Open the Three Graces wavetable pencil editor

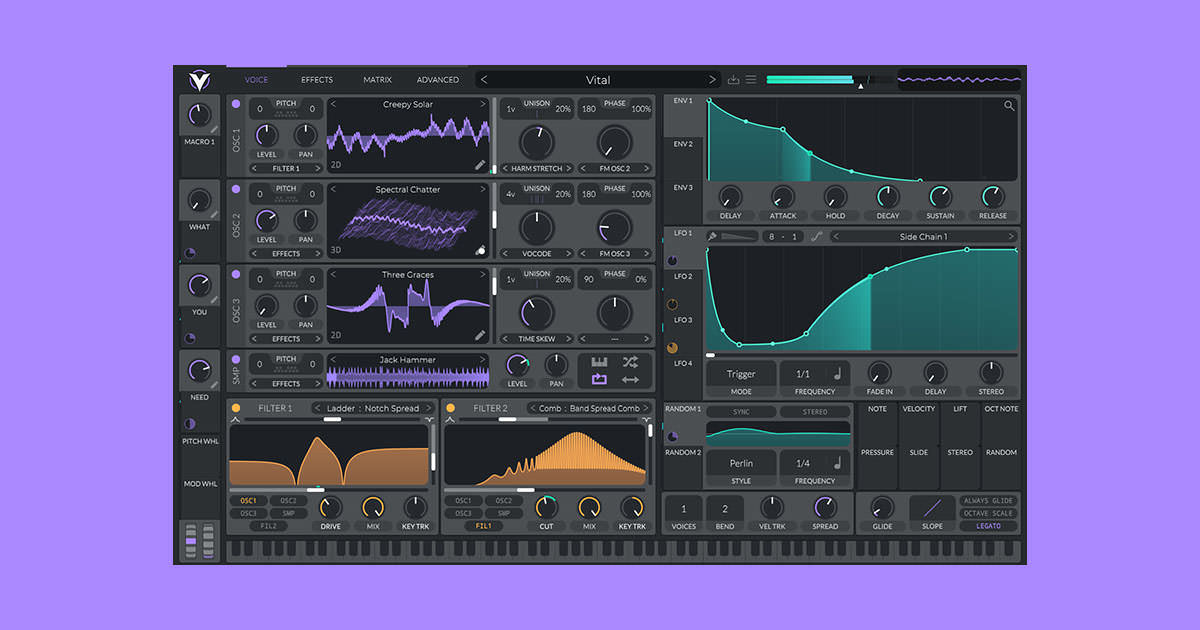pos(480,335)
